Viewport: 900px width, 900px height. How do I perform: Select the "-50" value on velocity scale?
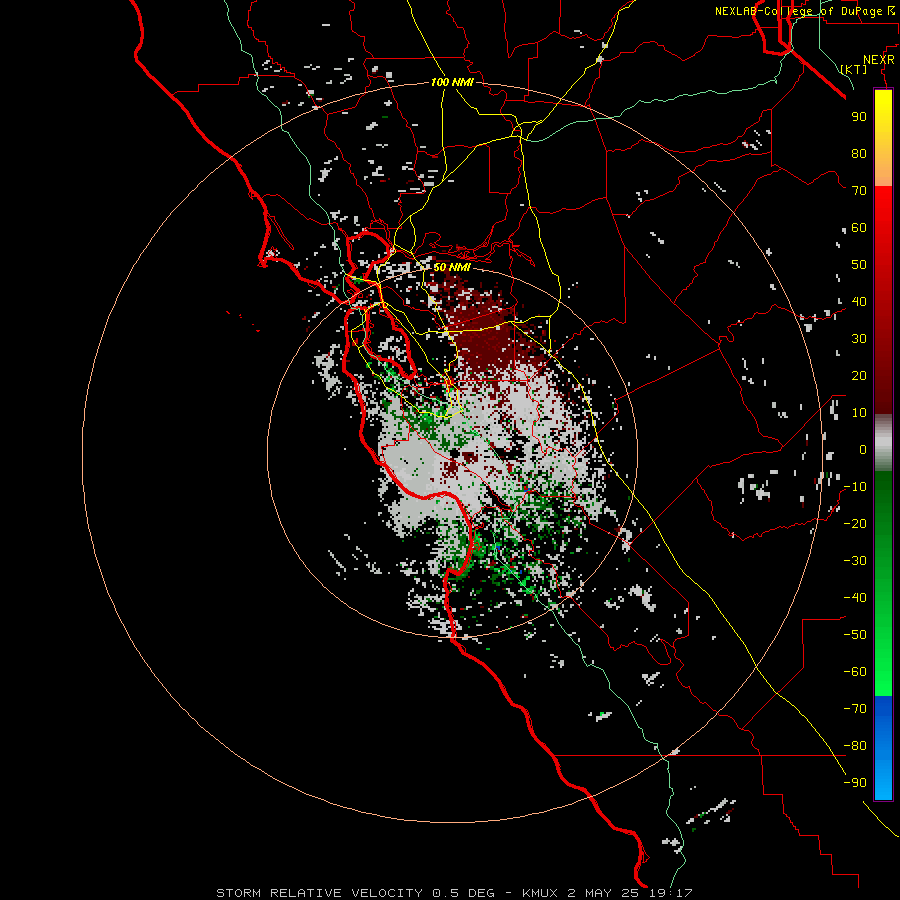pos(855,635)
